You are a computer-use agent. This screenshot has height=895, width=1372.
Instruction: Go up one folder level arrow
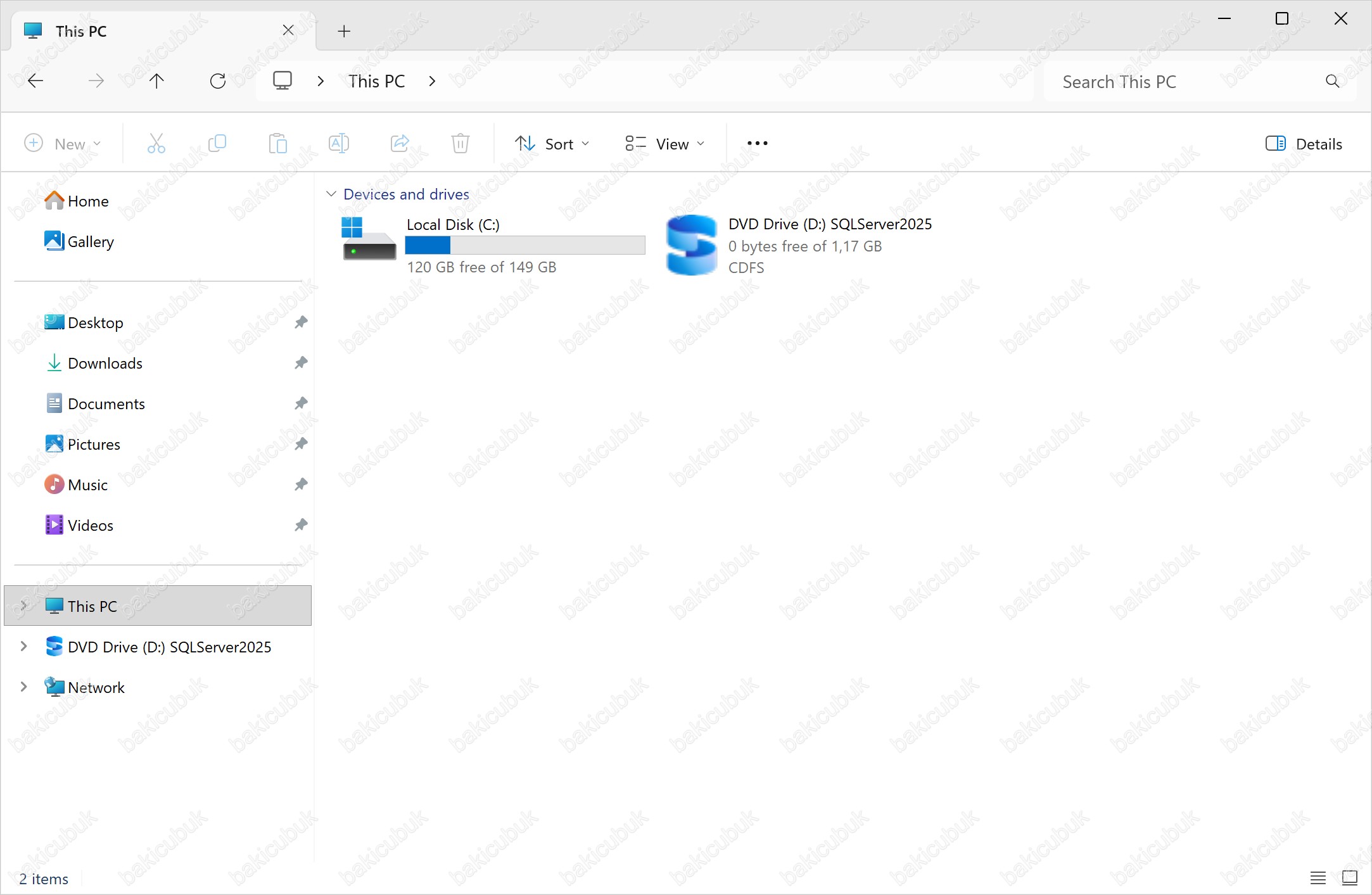click(x=156, y=81)
